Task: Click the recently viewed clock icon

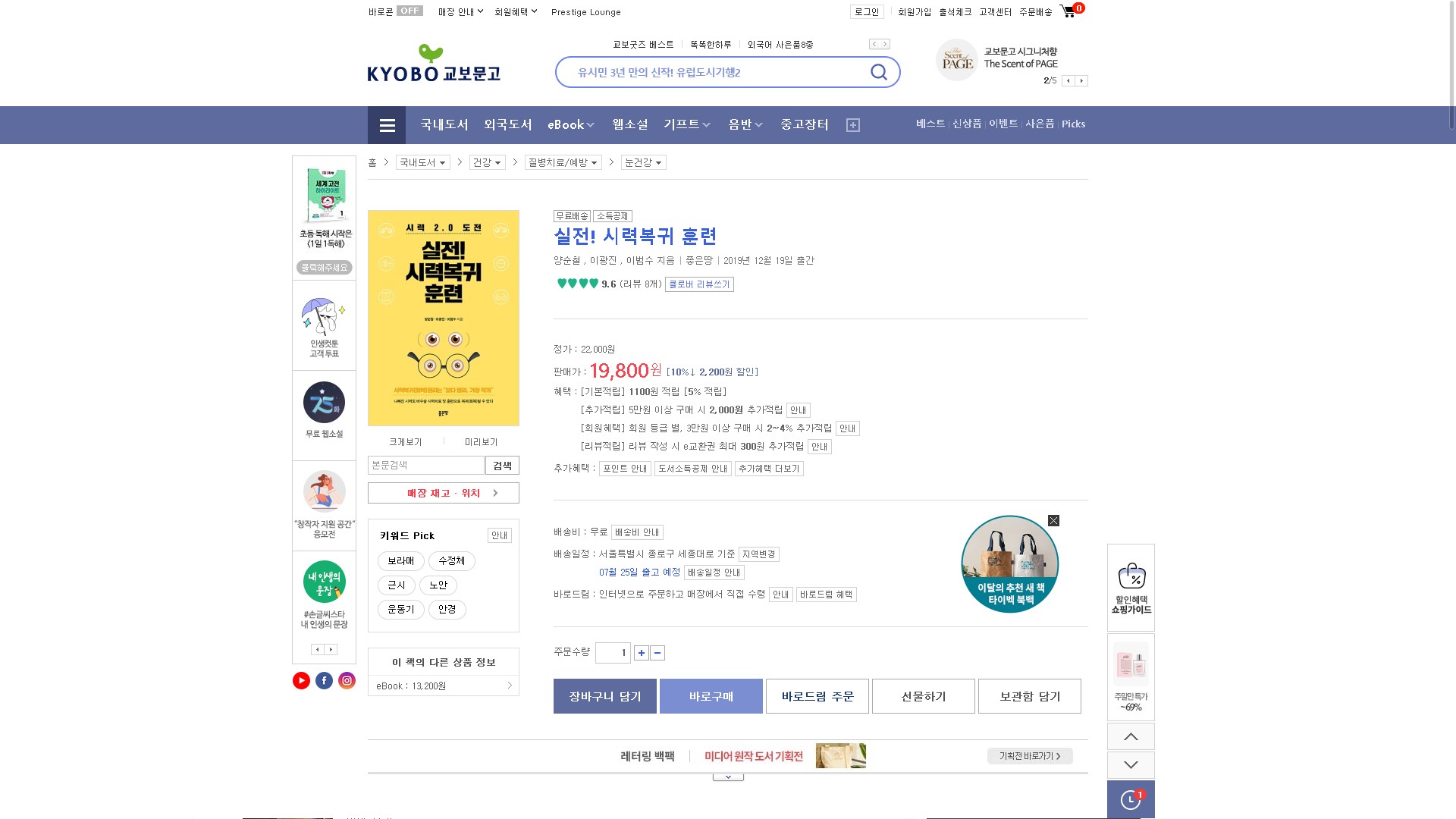Action: [1130, 799]
